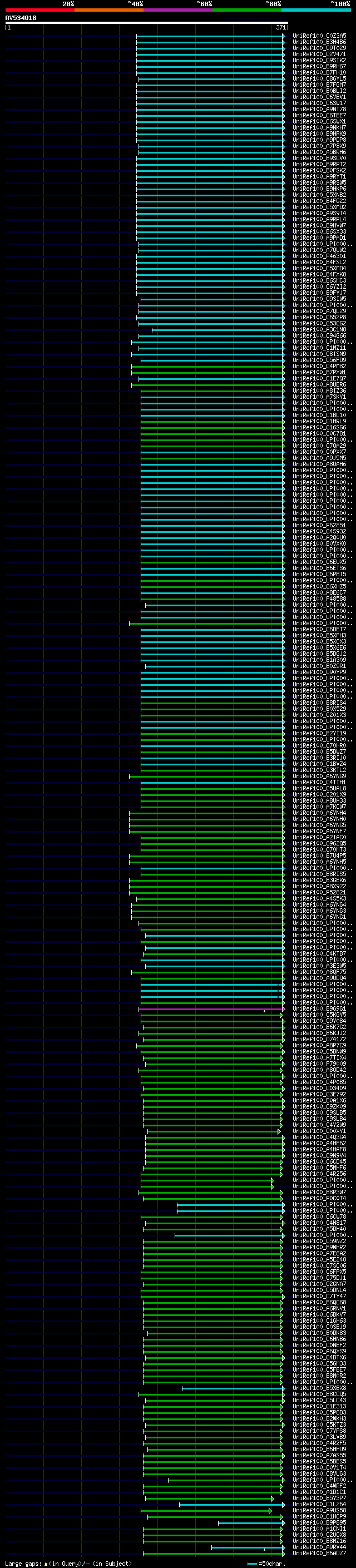Click hit label UniRef100_Q5KGY5
Viewport: 356px width, 1568px height.
319,1015
